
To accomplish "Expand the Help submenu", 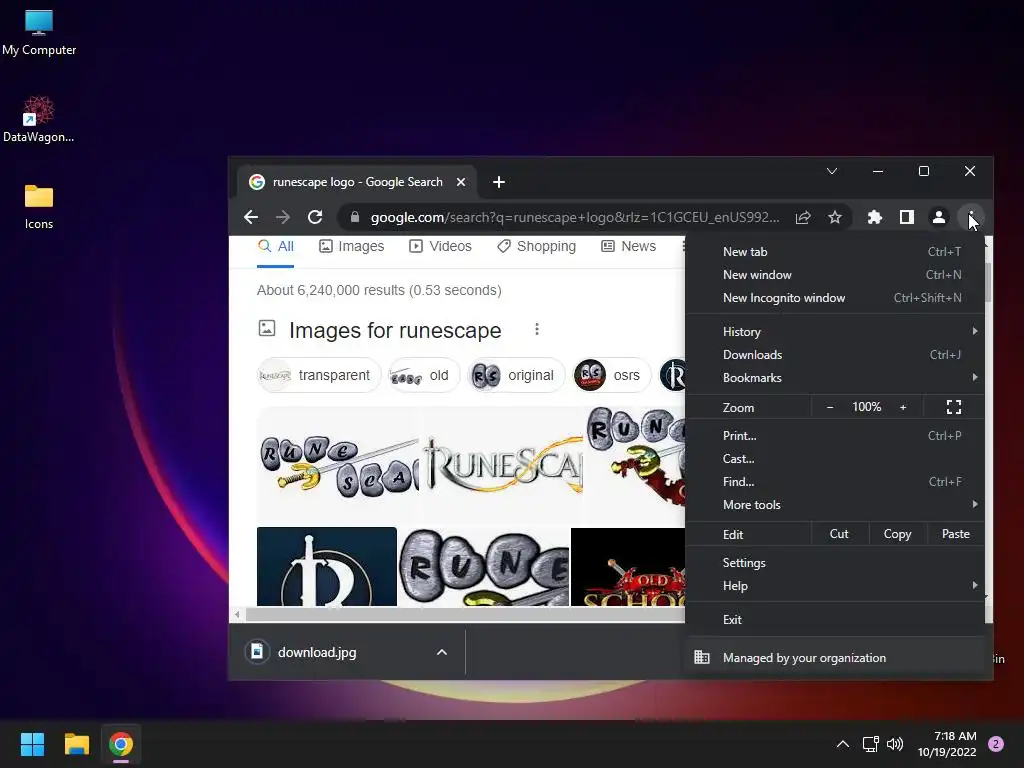I will click(835, 586).
